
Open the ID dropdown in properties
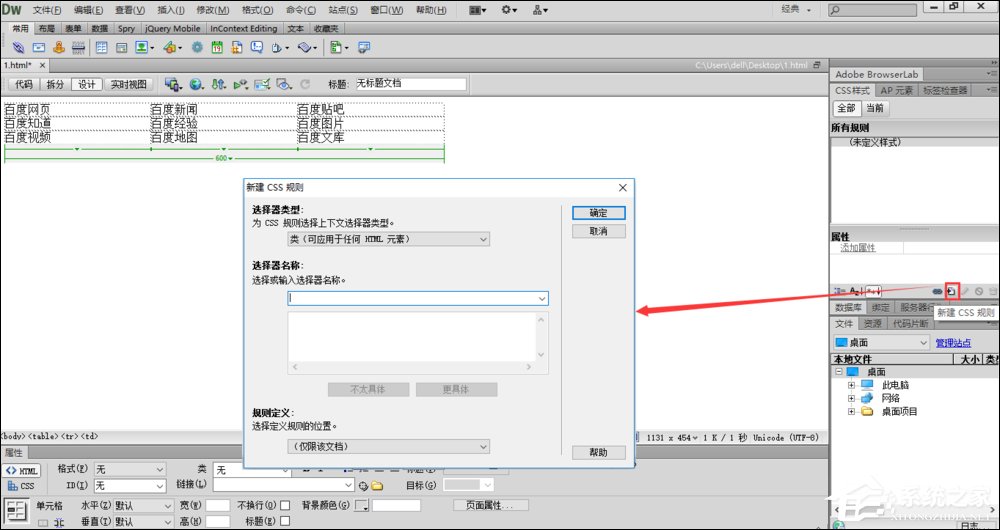(x=130, y=486)
